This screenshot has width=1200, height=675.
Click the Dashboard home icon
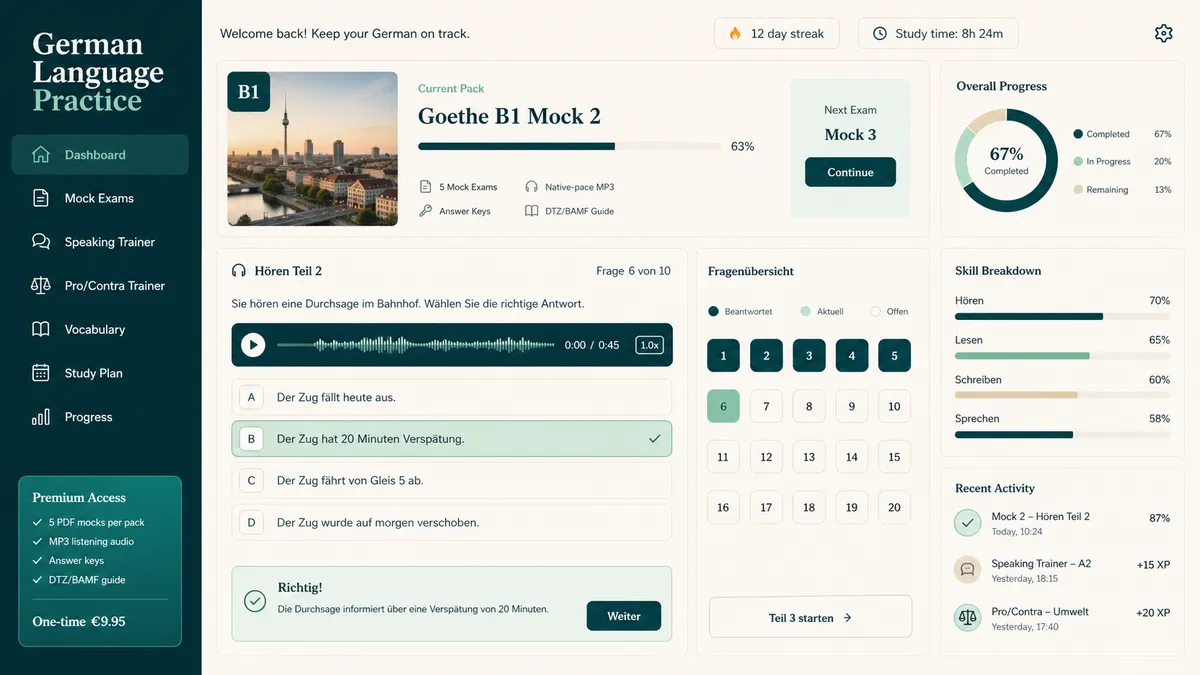[41, 155]
